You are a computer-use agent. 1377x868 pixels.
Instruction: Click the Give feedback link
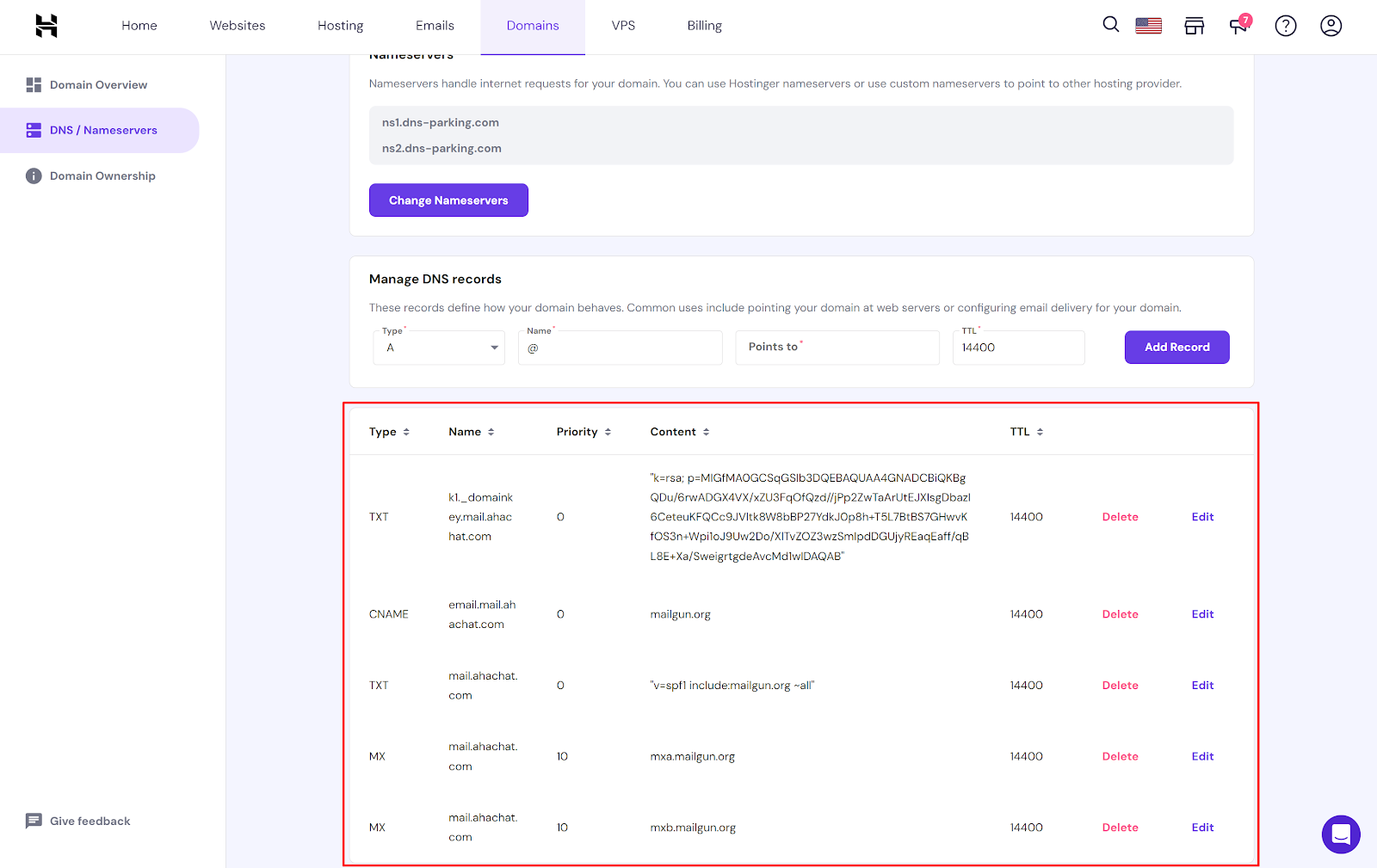click(x=90, y=821)
